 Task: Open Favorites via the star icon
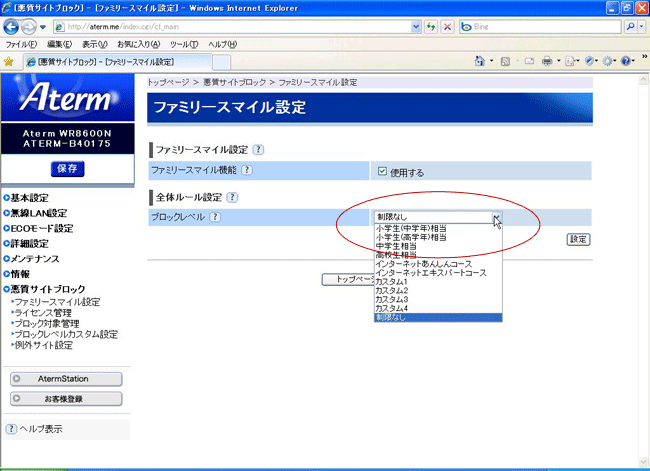9,61
